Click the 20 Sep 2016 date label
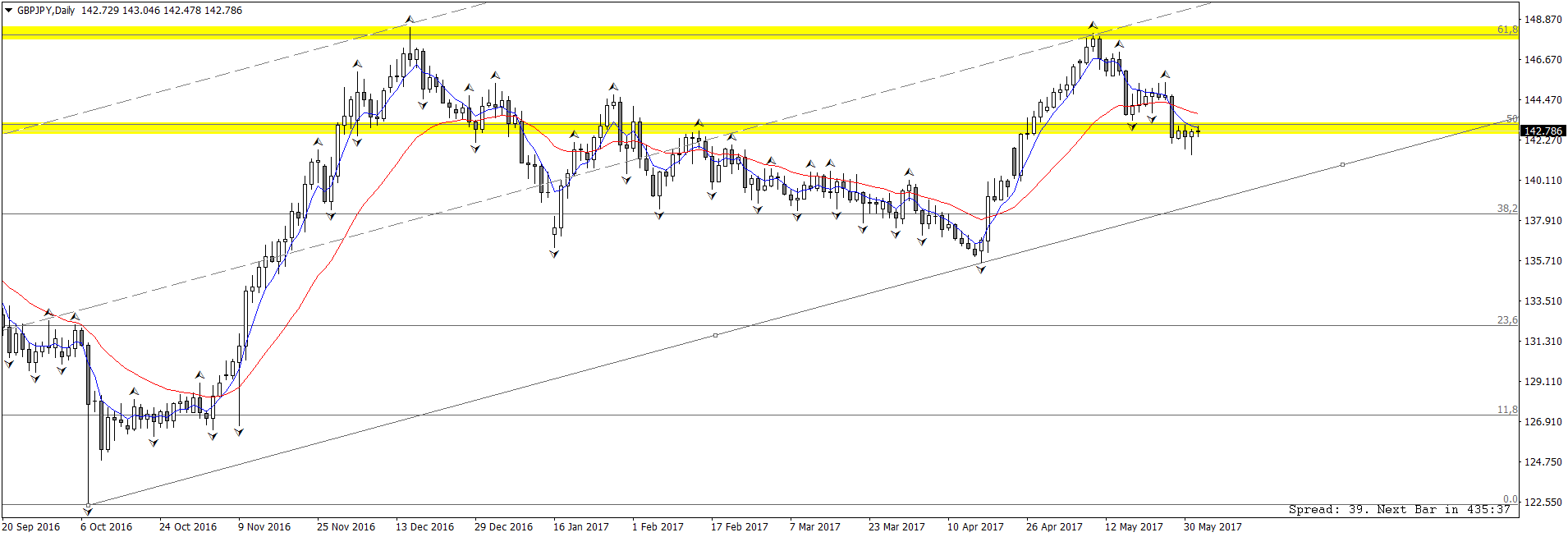This screenshot has width=1568, height=537. (31, 527)
